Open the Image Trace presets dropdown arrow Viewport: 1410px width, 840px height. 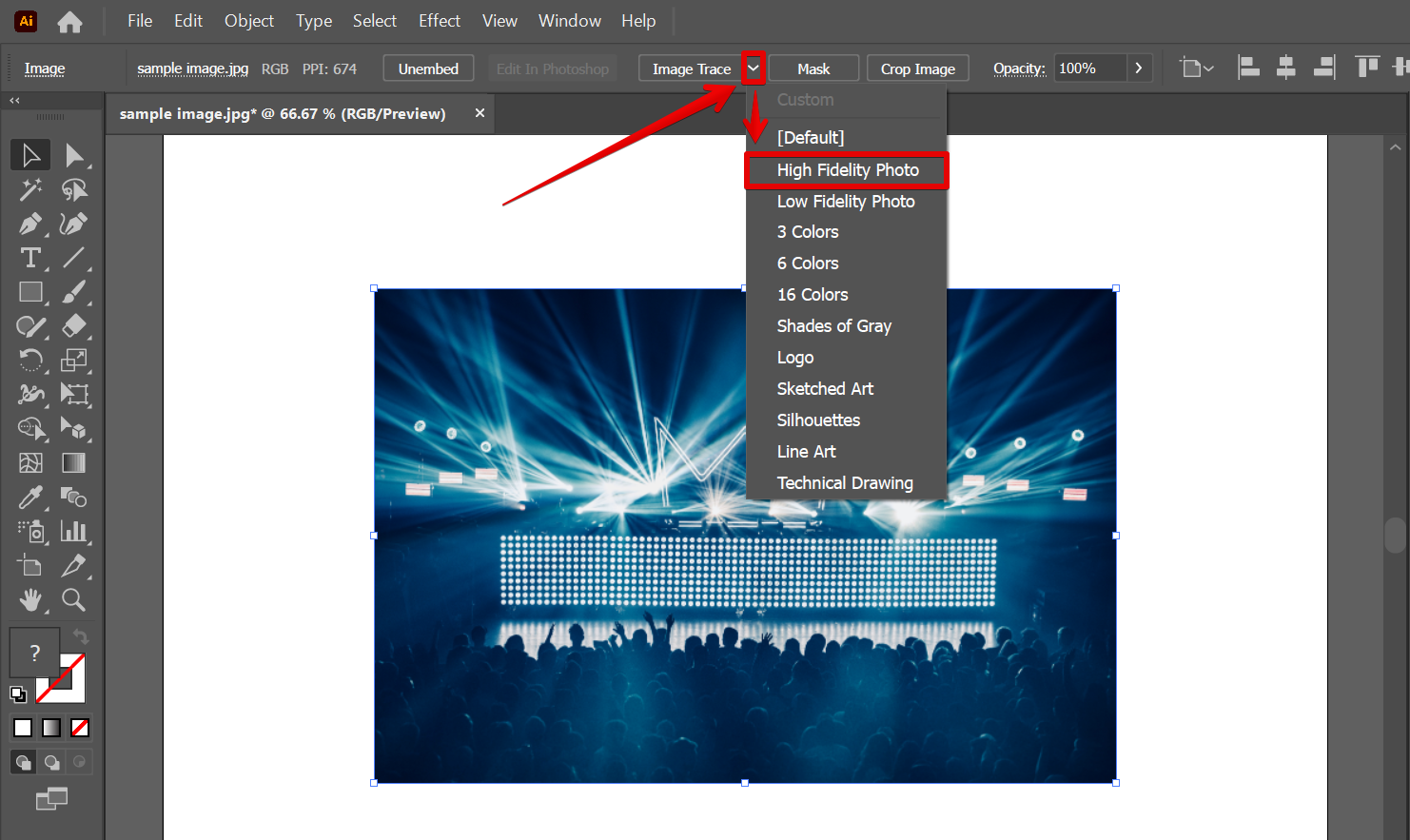click(x=754, y=68)
